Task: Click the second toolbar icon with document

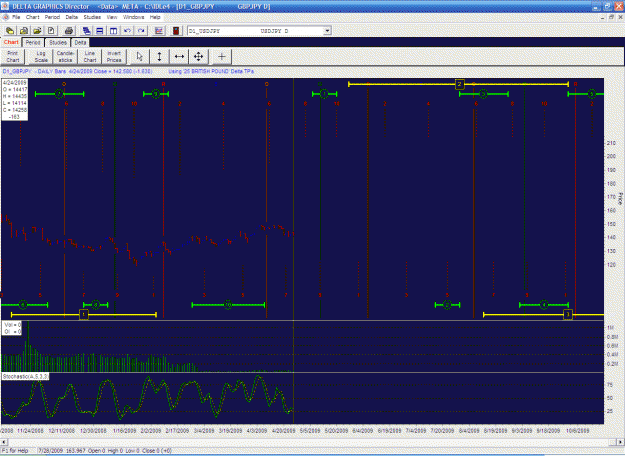Action: 24,31
